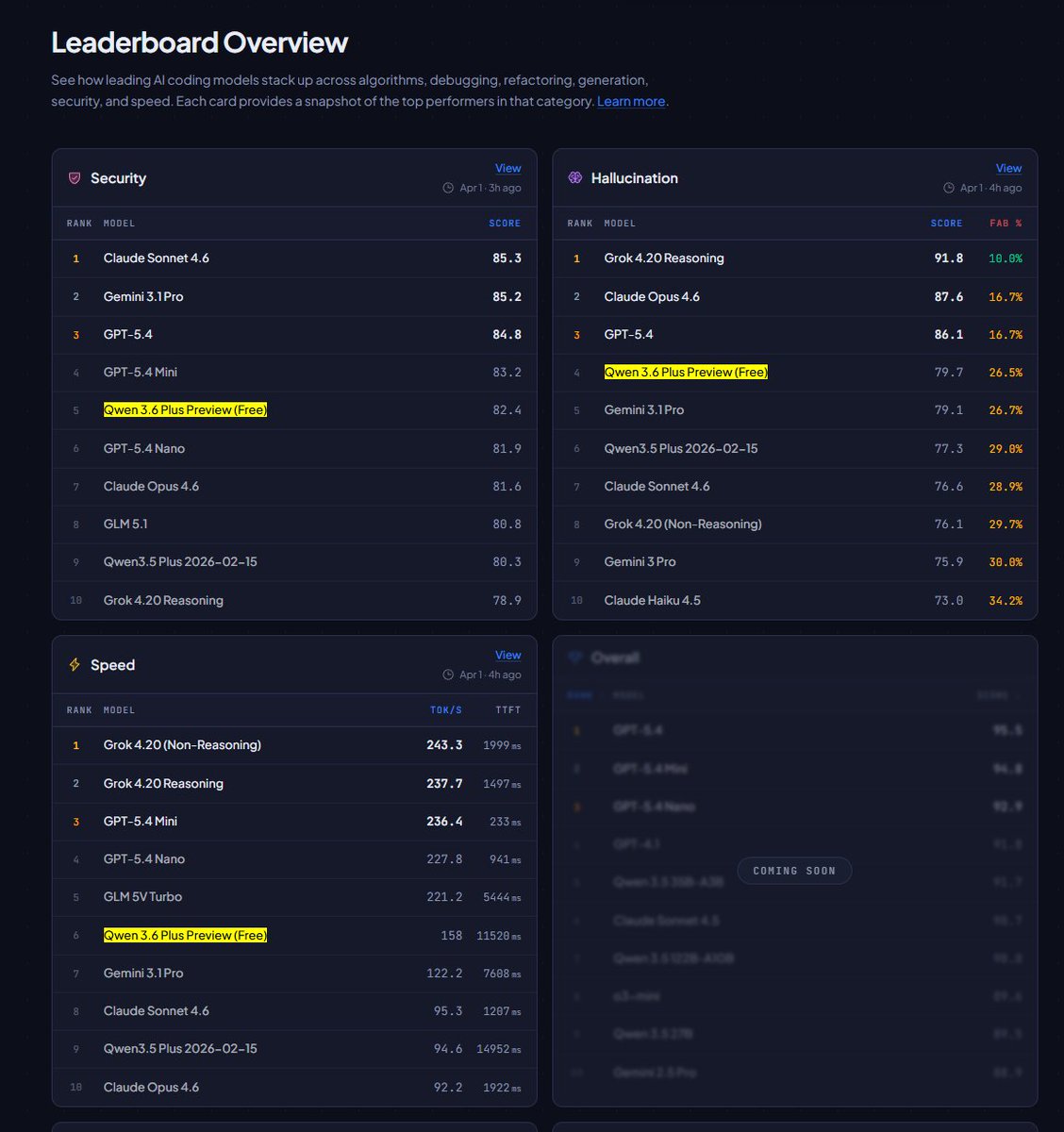This screenshot has width=1064, height=1132.
Task: Click the Hallucination card title
Action: point(634,178)
